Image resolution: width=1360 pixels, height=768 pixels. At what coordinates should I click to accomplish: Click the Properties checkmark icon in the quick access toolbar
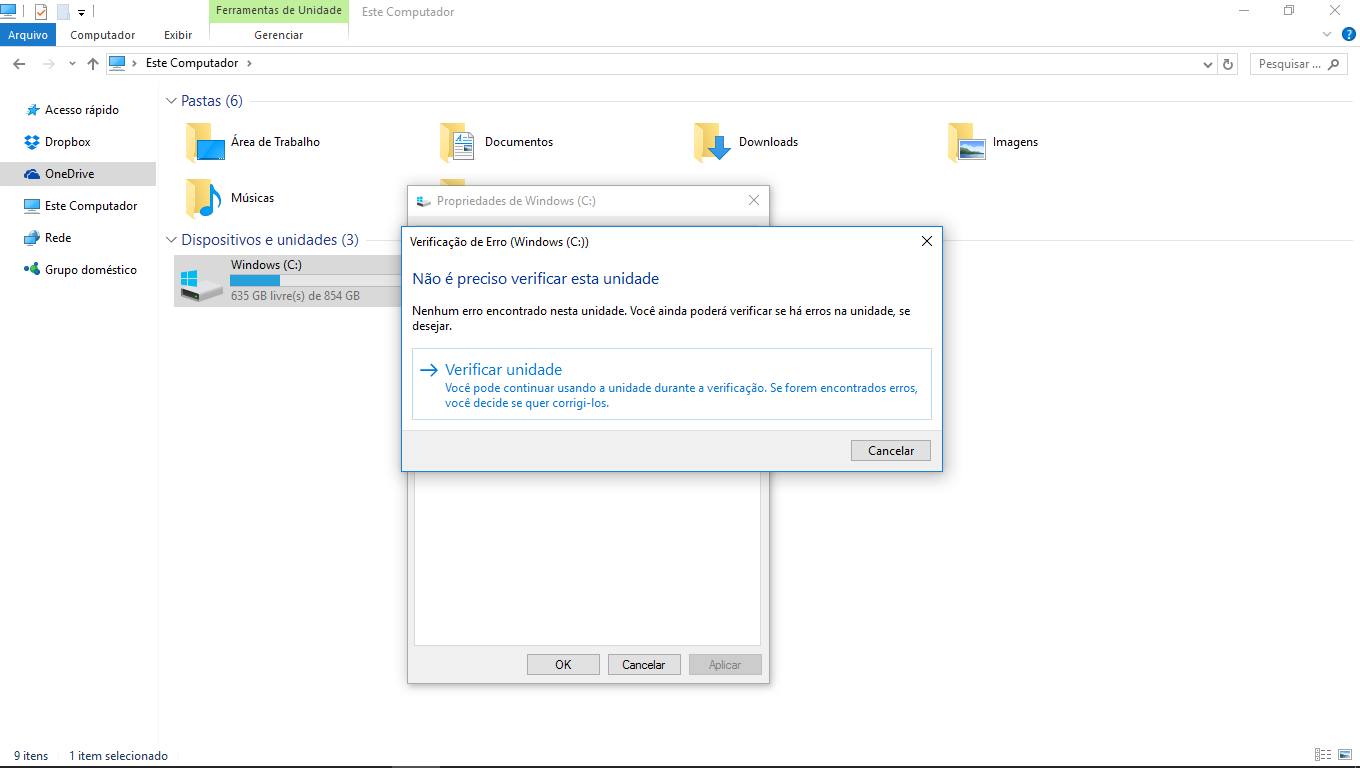coord(41,12)
